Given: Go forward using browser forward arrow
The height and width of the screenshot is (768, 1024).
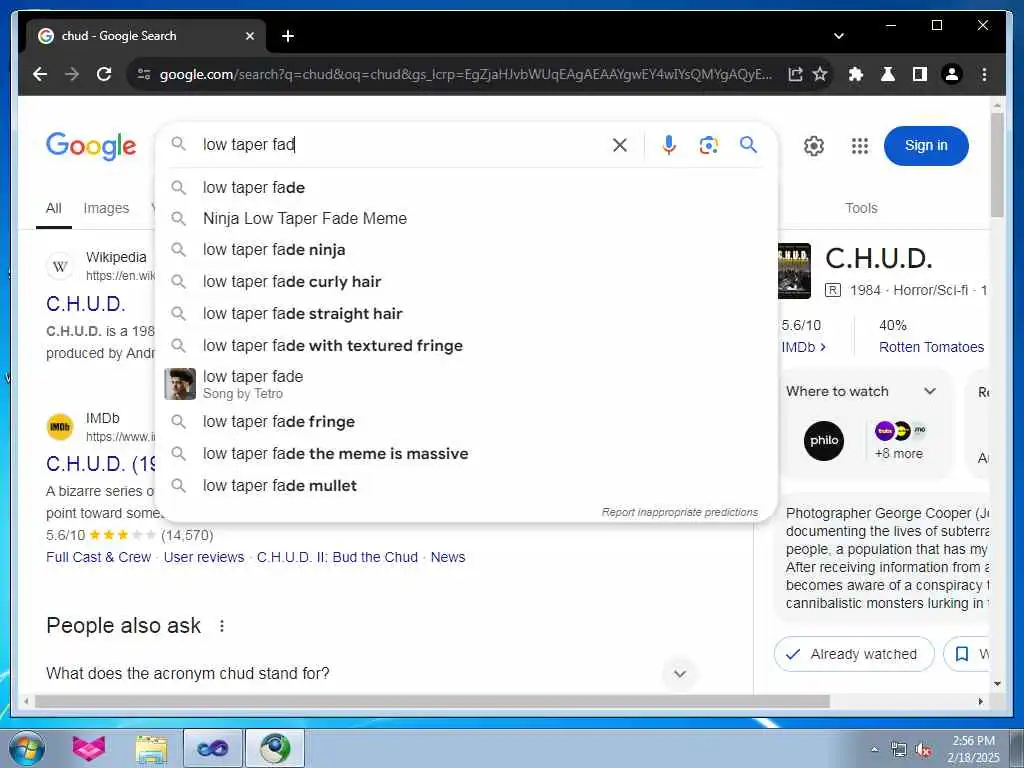Looking at the screenshot, I should (72, 74).
